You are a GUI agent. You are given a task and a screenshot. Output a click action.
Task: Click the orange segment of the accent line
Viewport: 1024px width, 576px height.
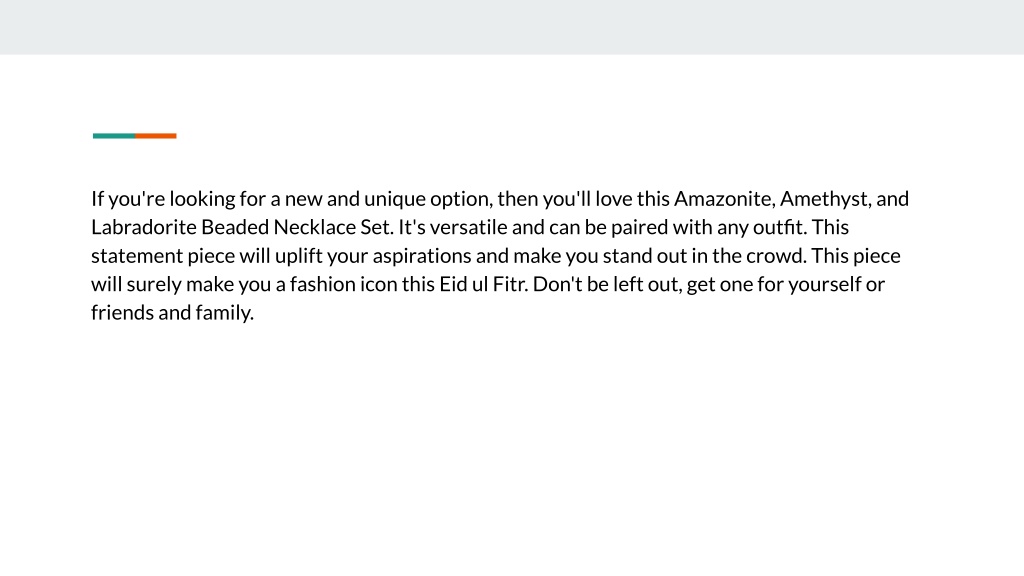(x=156, y=136)
